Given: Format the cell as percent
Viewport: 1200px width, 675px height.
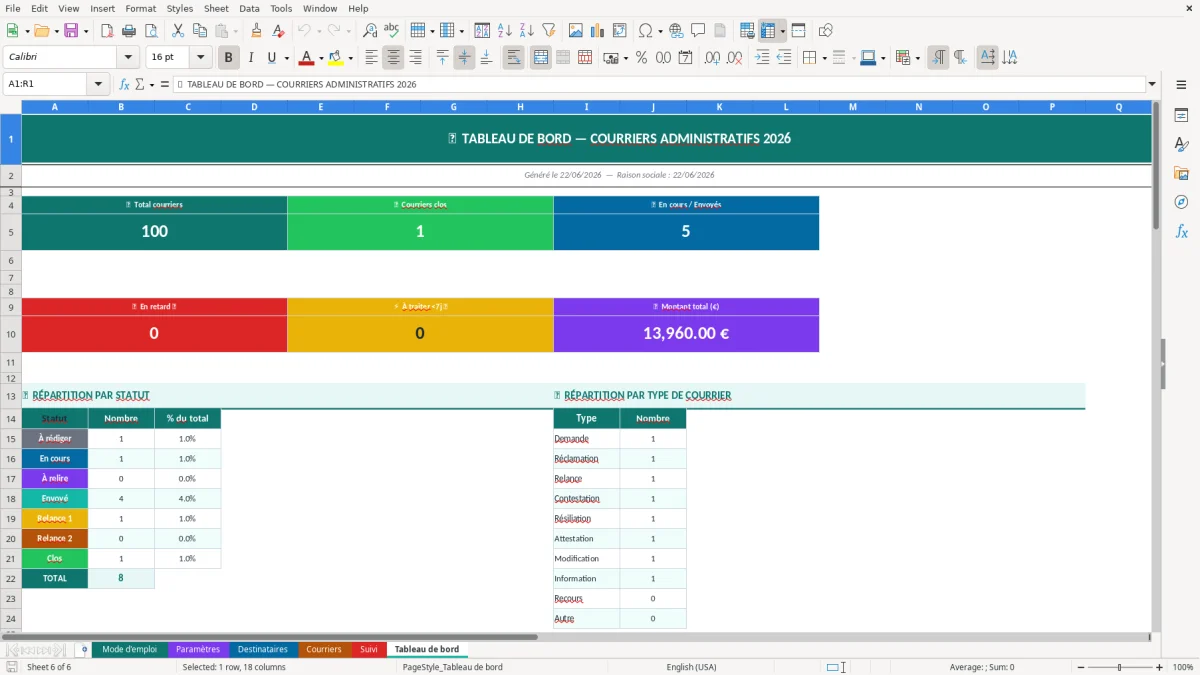Looking at the screenshot, I should point(642,58).
